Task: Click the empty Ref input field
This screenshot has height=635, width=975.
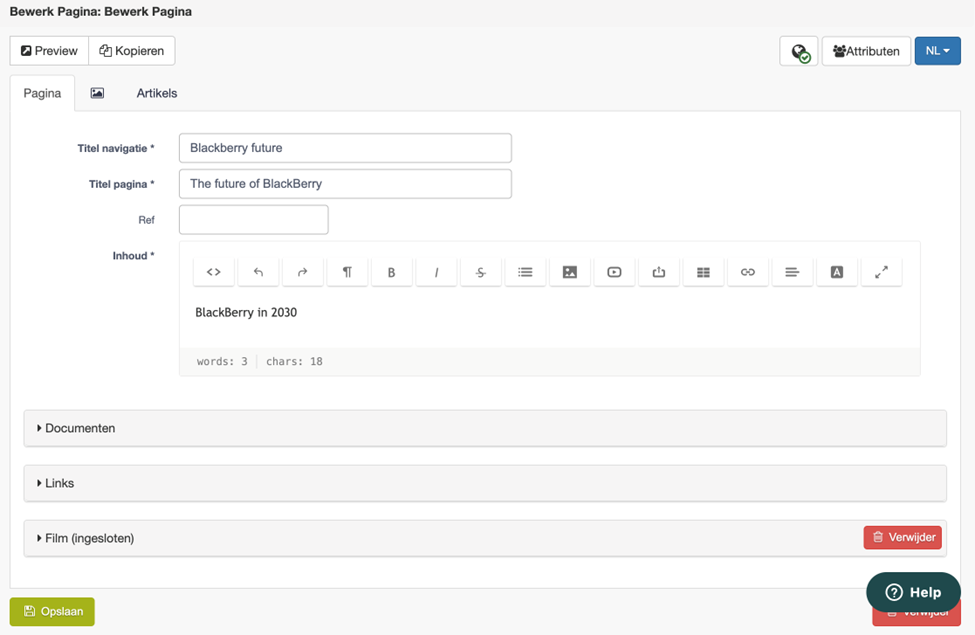Action: pos(254,220)
